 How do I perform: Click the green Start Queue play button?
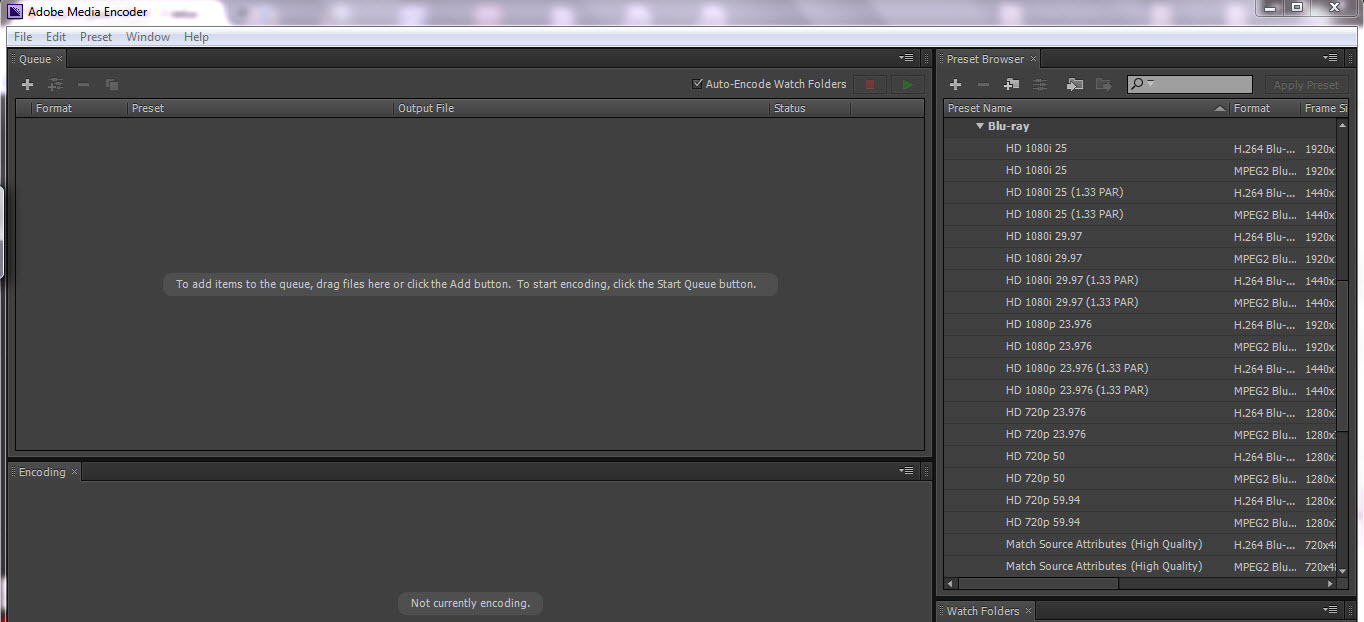908,85
